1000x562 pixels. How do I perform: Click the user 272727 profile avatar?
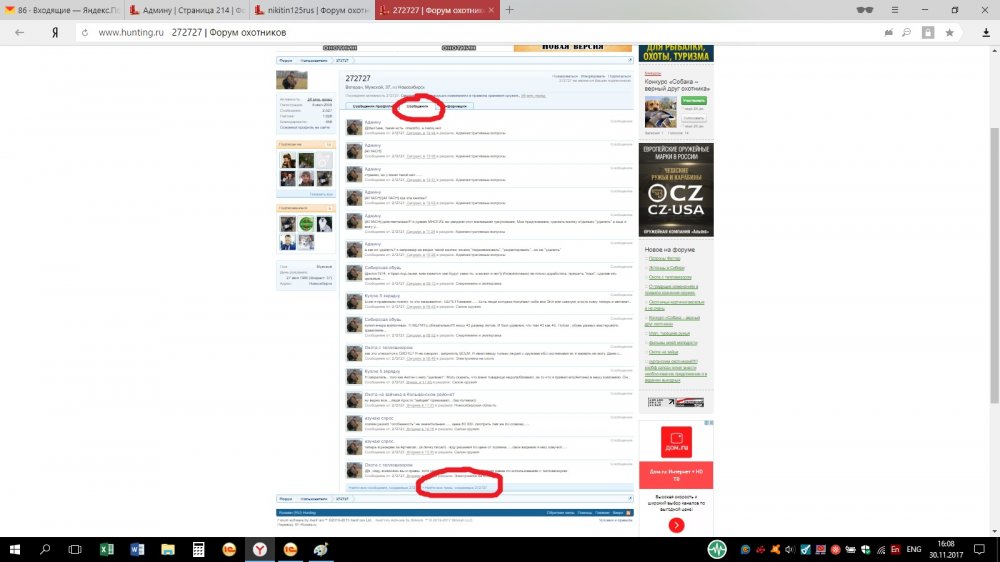292,80
